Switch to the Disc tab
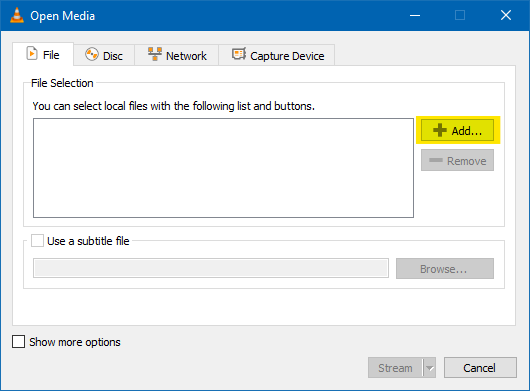 coord(104,55)
